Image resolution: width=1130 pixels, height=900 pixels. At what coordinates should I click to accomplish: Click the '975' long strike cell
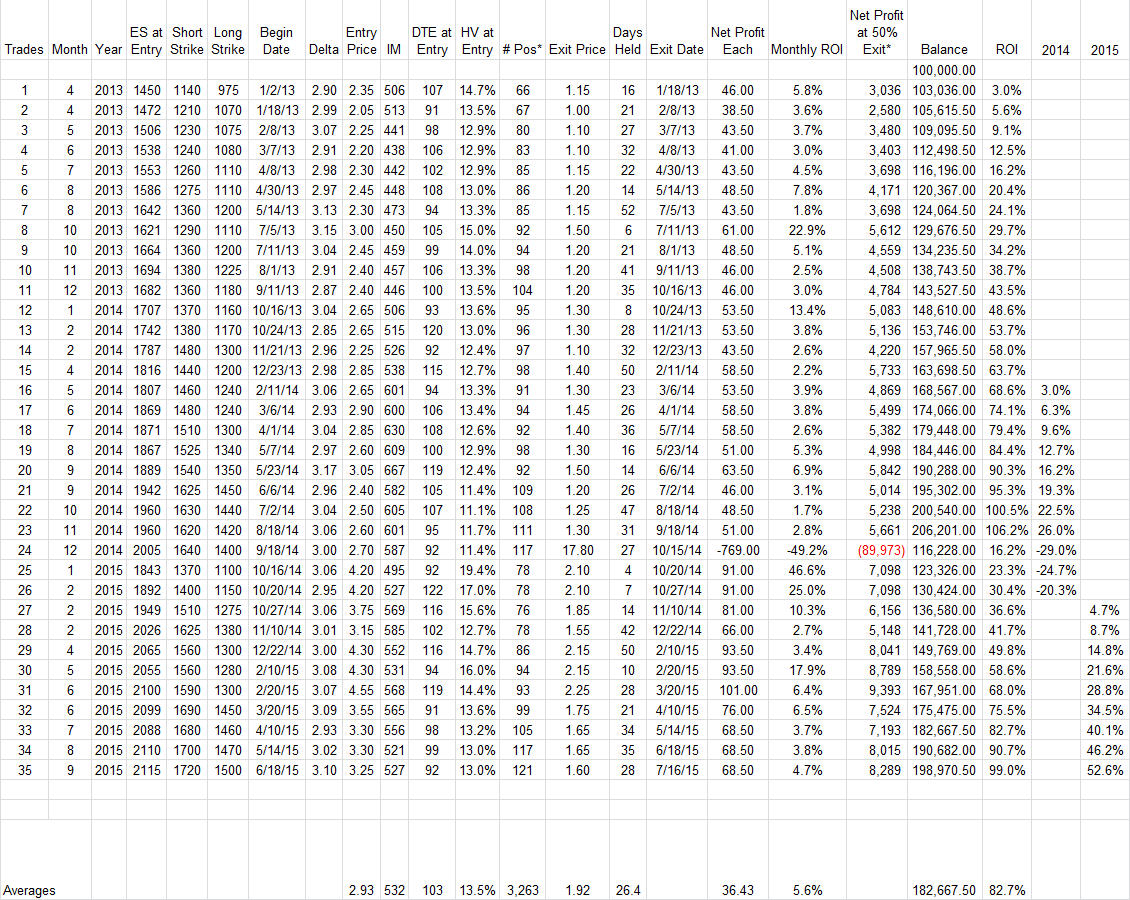(228, 90)
